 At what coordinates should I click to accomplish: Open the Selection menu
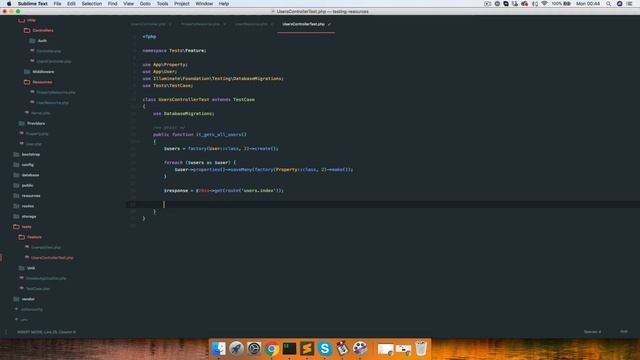coord(91,4)
